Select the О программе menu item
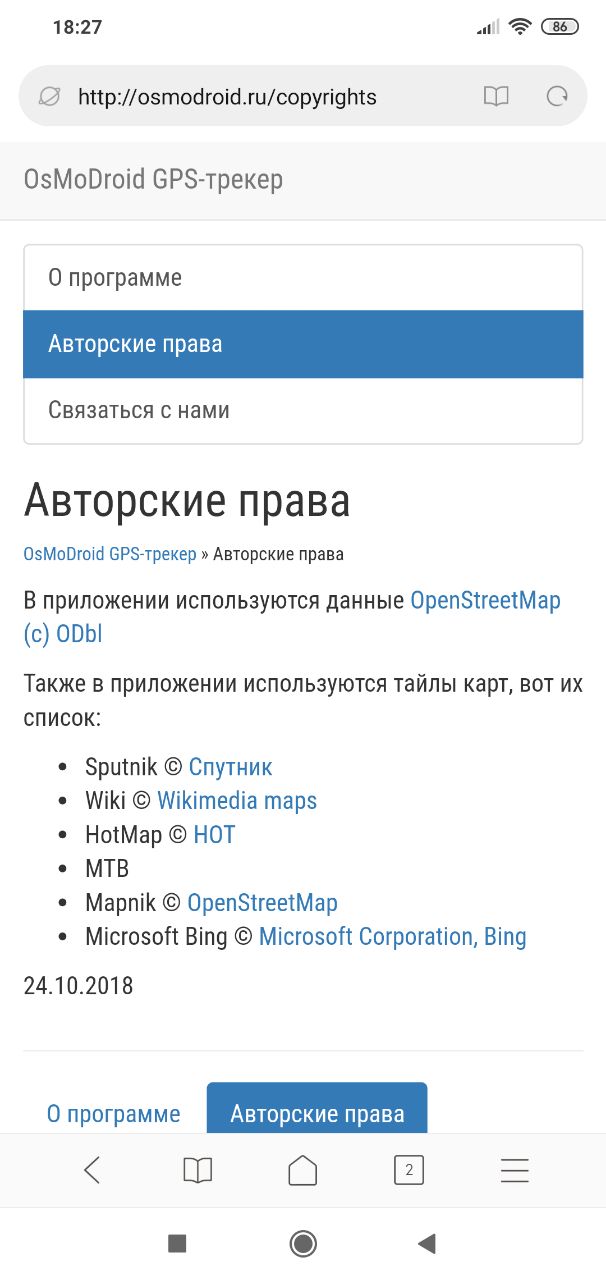 303,278
